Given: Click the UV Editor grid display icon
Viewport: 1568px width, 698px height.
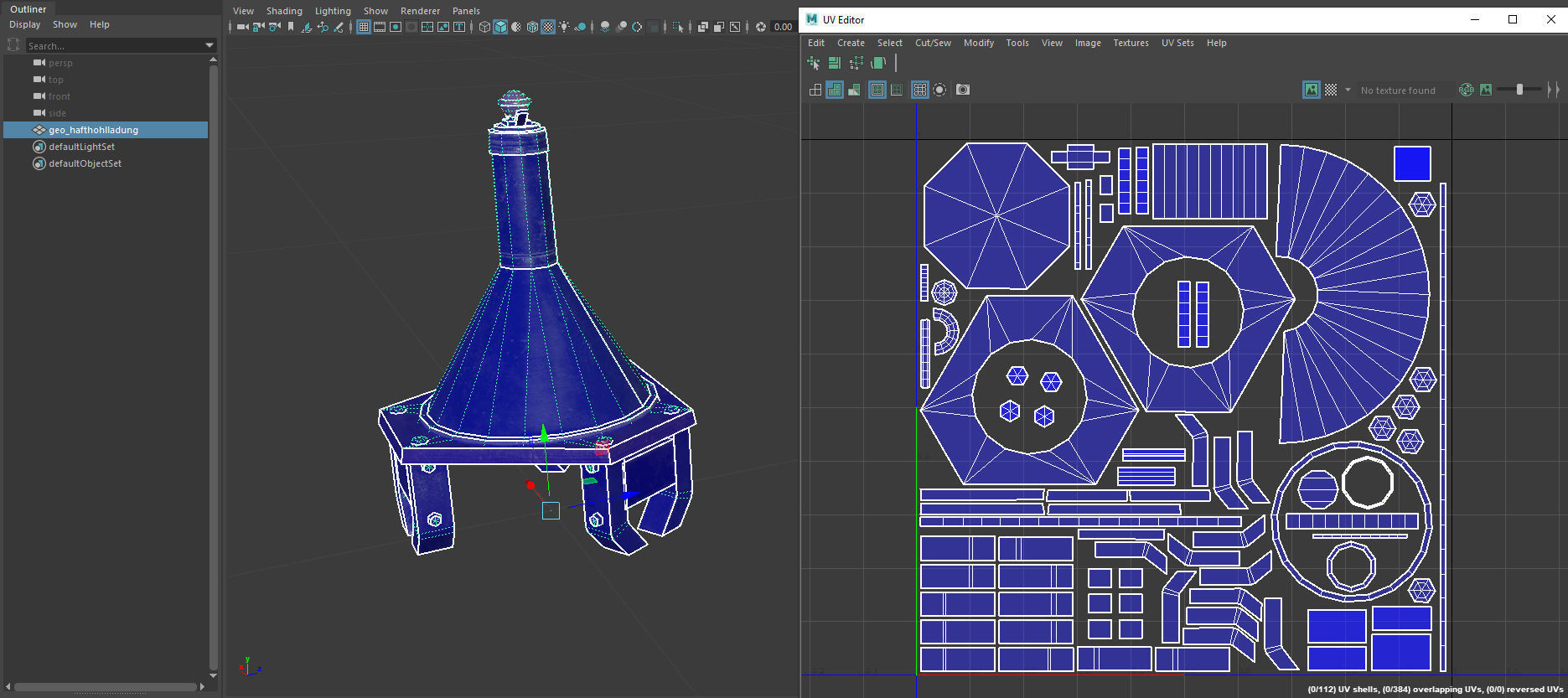Looking at the screenshot, I should point(920,90).
